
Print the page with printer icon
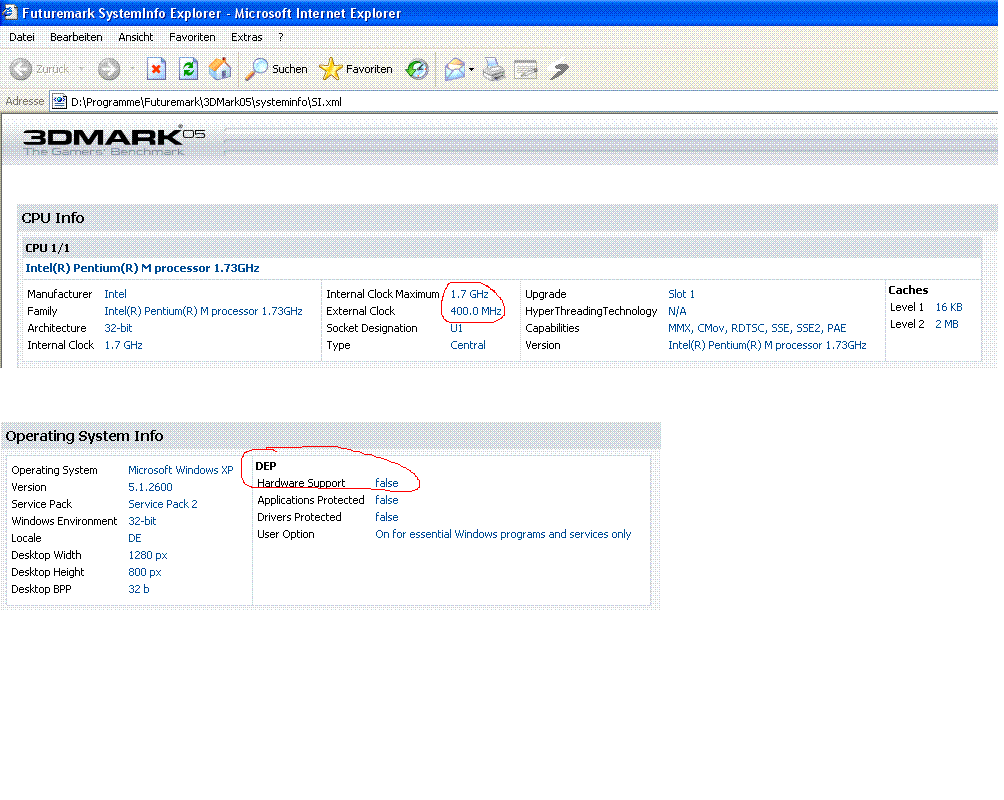[494, 69]
